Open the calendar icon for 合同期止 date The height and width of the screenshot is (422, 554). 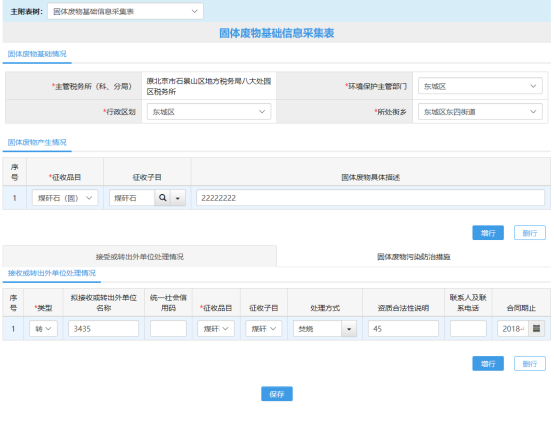pos(536,329)
